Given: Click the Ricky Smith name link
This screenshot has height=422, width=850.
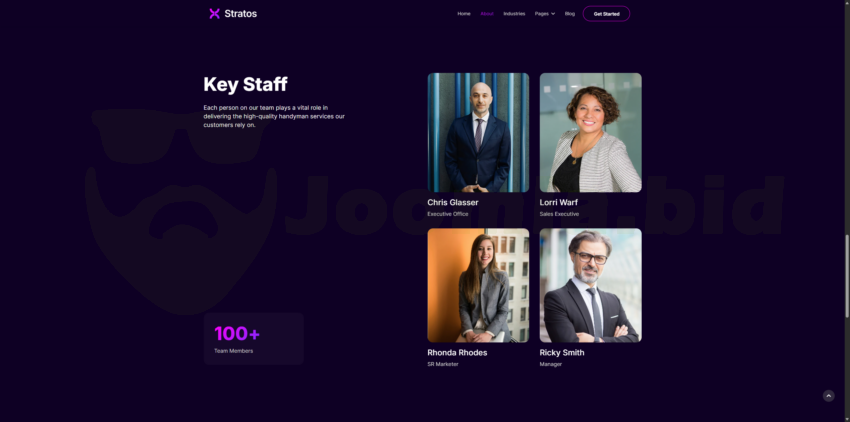Looking at the screenshot, I should coord(562,353).
